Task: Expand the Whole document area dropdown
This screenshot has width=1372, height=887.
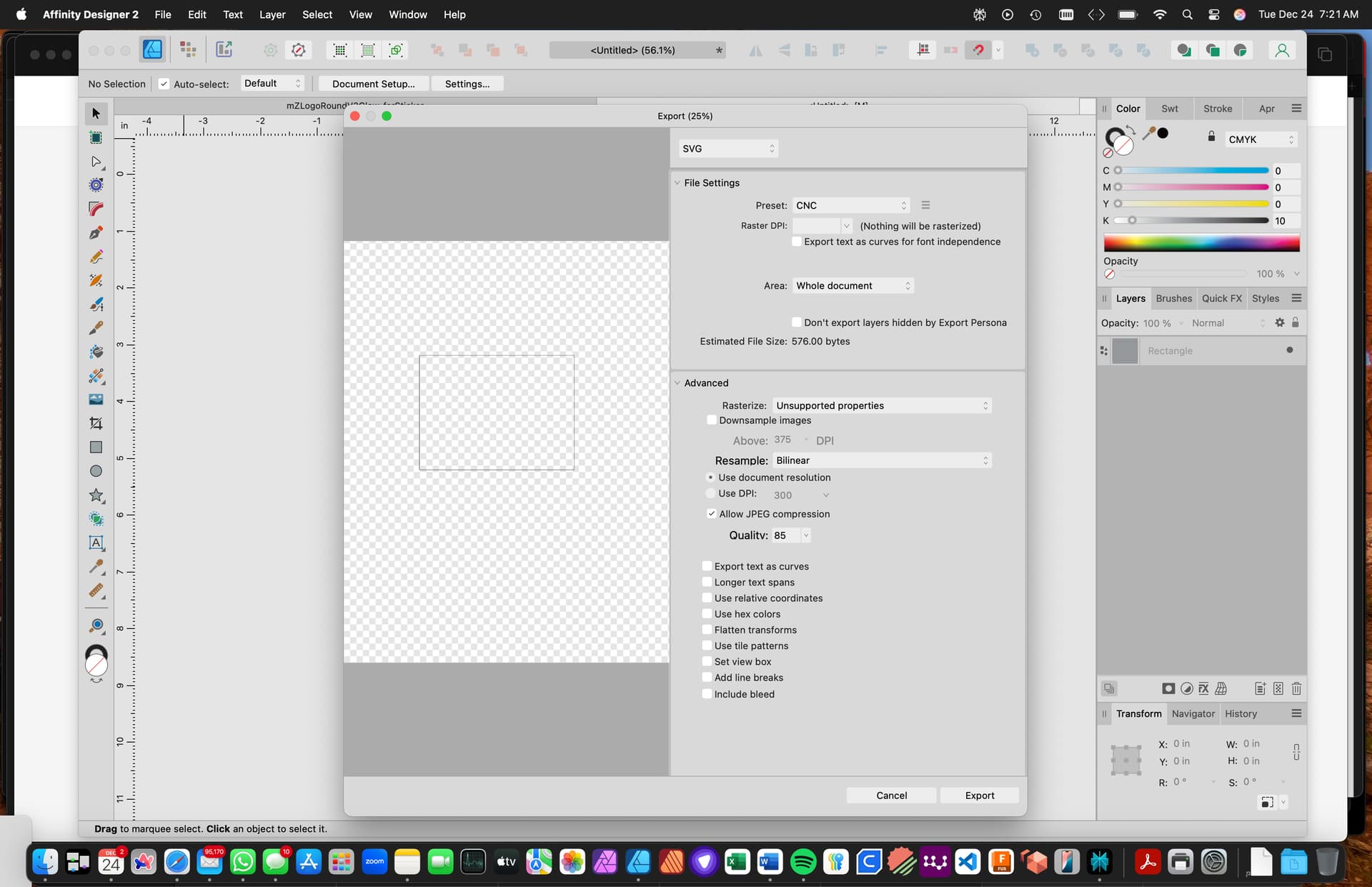Action: [853, 286]
